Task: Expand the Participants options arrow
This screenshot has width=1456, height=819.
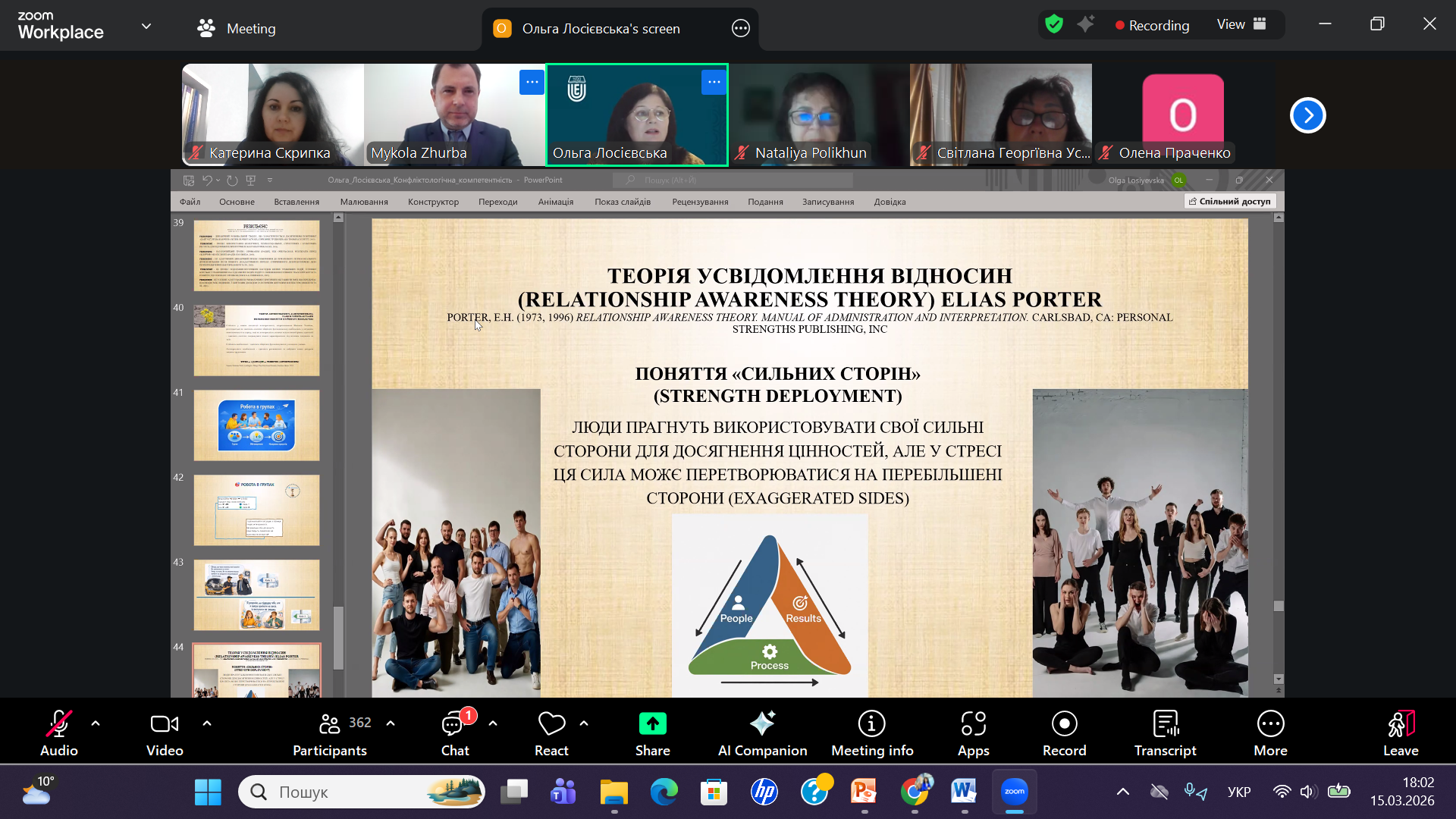Action: (x=391, y=723)
